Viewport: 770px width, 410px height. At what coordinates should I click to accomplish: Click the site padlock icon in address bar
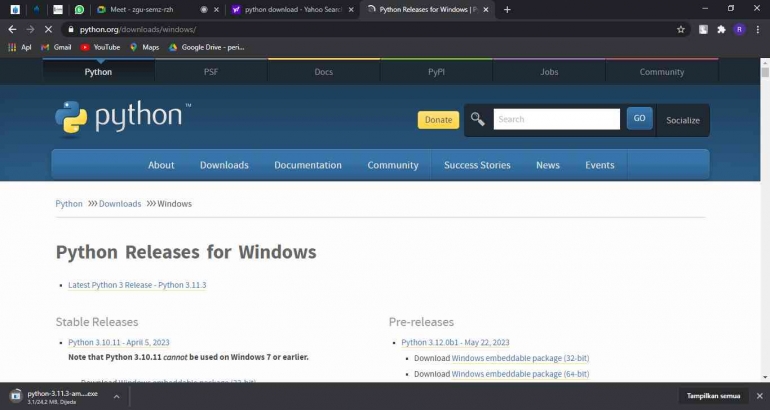(71, 29)
